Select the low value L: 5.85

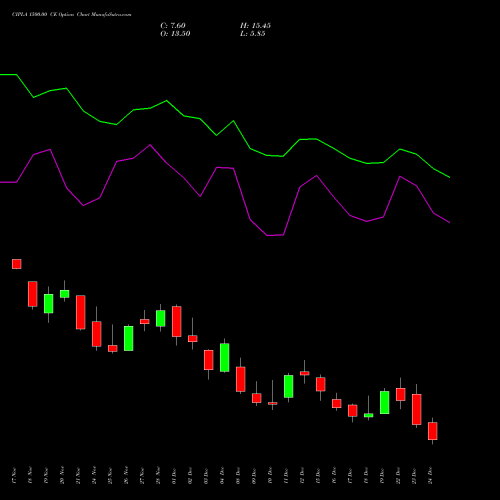tap(253, 34)
